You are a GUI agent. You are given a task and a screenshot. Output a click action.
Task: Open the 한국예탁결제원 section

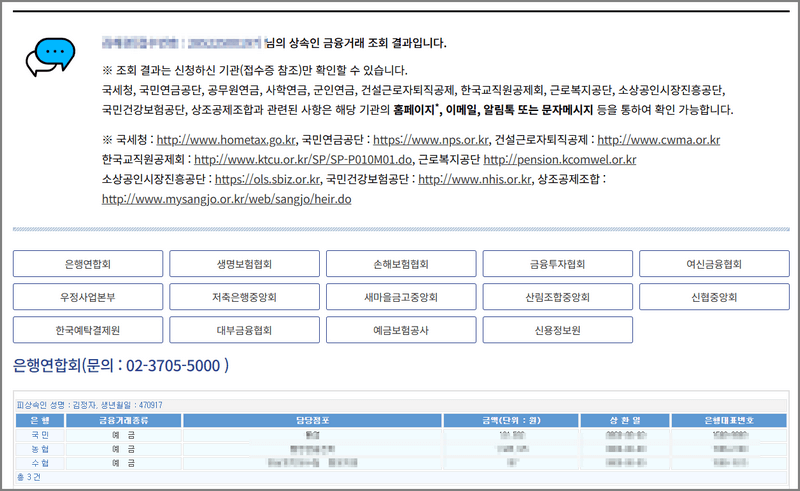pyautogui.click(x=88, y=330)
